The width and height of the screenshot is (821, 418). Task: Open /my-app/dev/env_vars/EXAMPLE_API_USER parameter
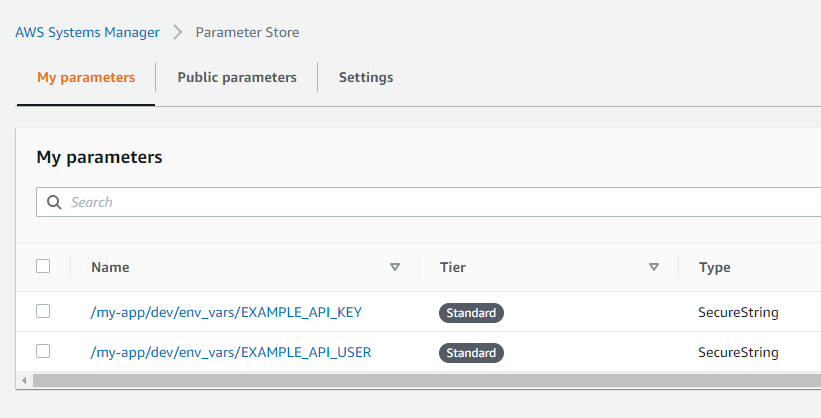tap(231, 352)
